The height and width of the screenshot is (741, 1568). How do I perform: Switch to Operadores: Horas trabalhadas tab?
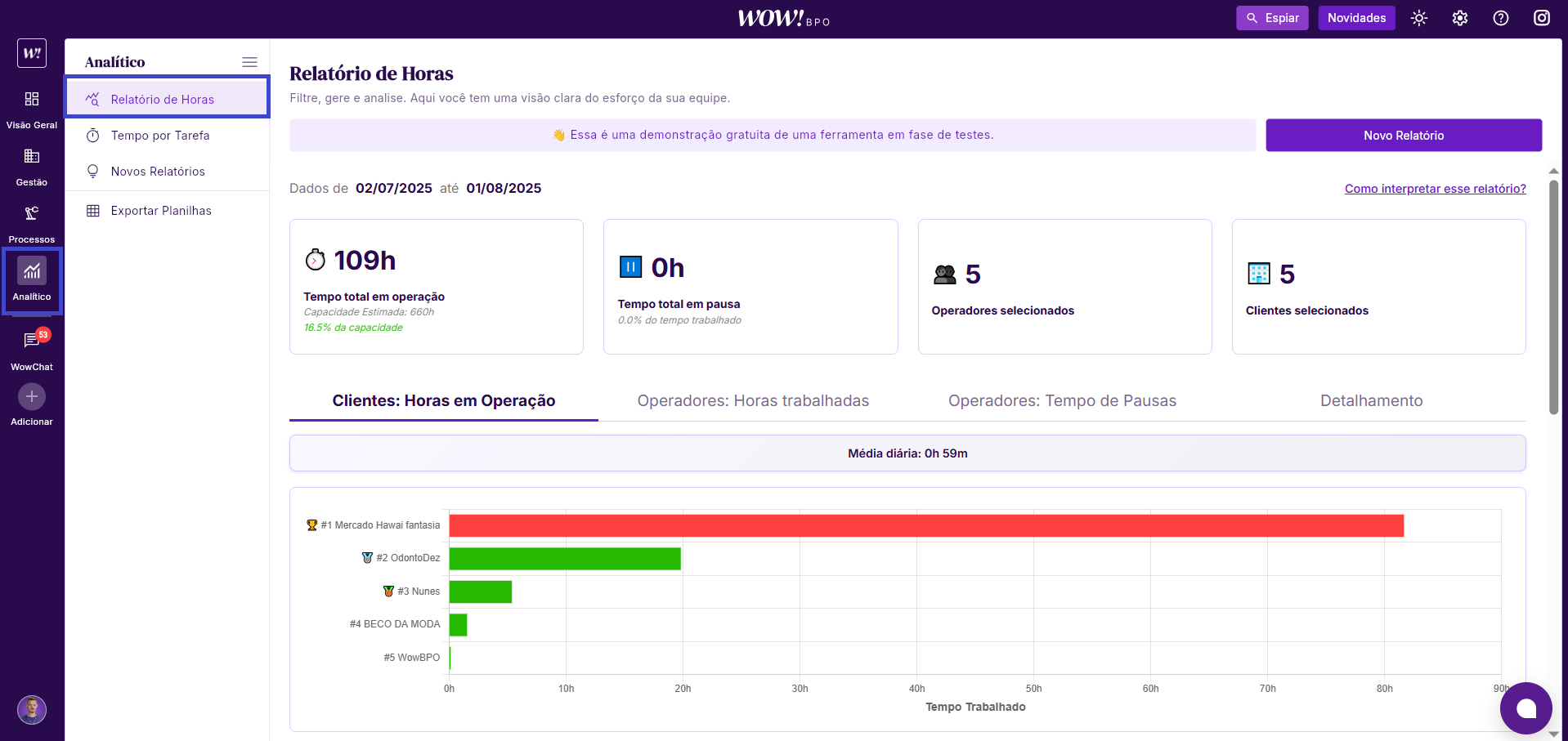753,401
